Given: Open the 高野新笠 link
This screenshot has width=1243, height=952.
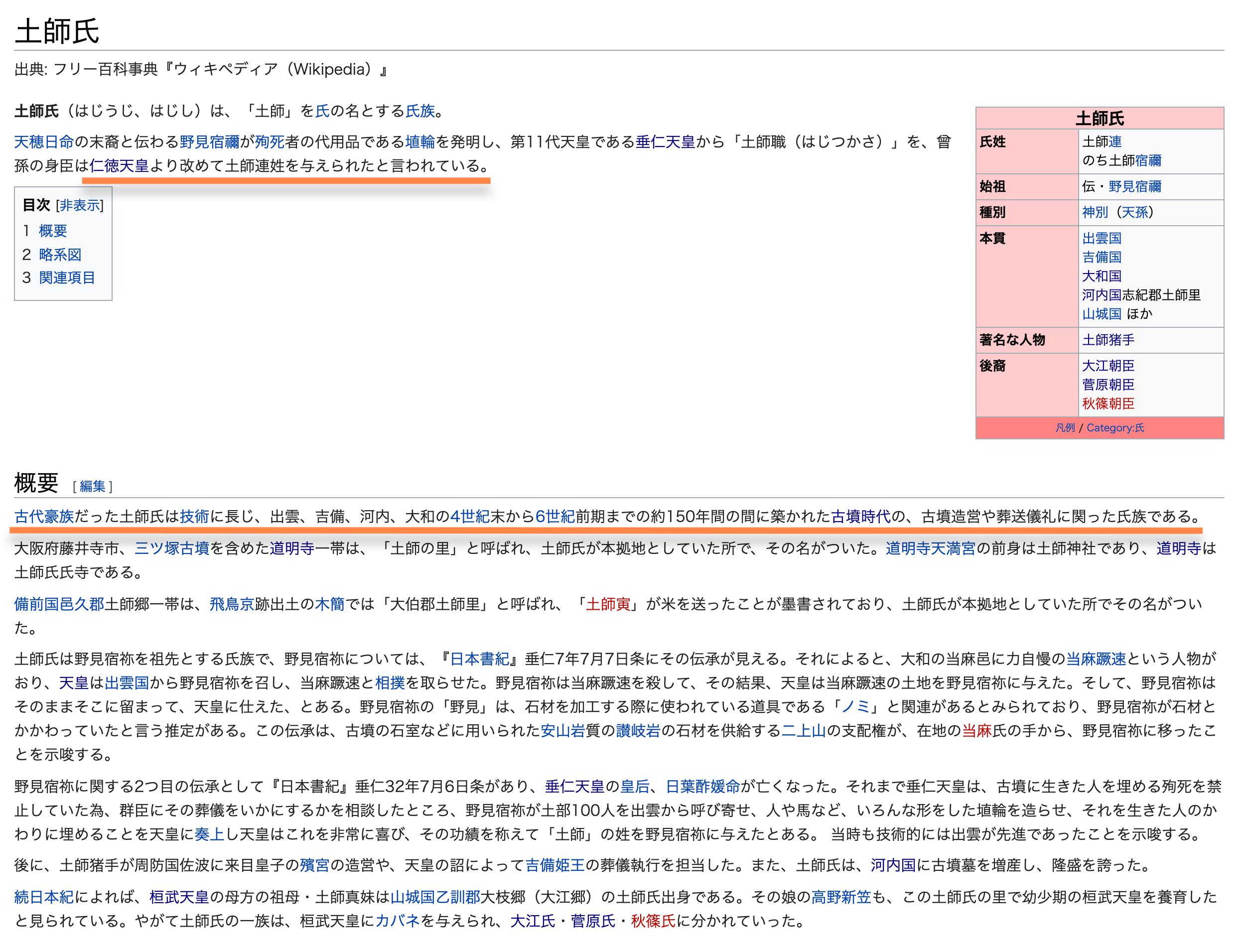Looking at the screenshot, I should (x=841, y=897).
